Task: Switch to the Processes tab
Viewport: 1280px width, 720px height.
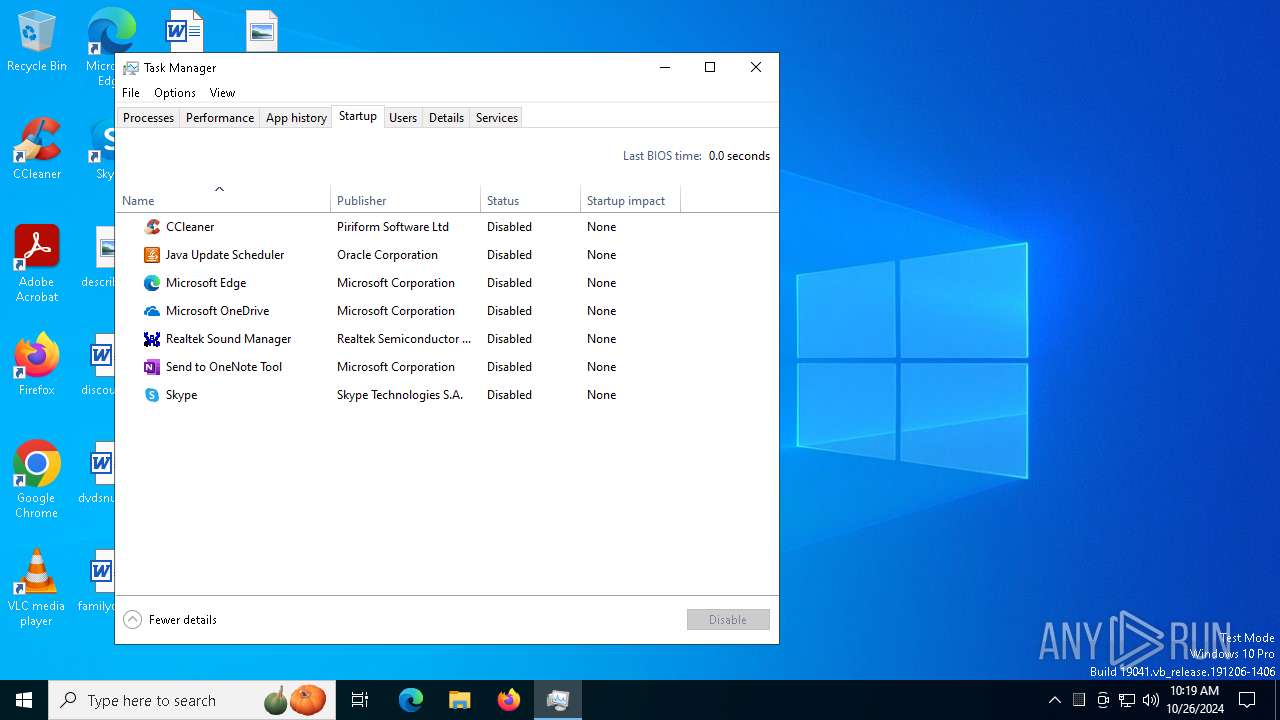Action: [148, 118]
